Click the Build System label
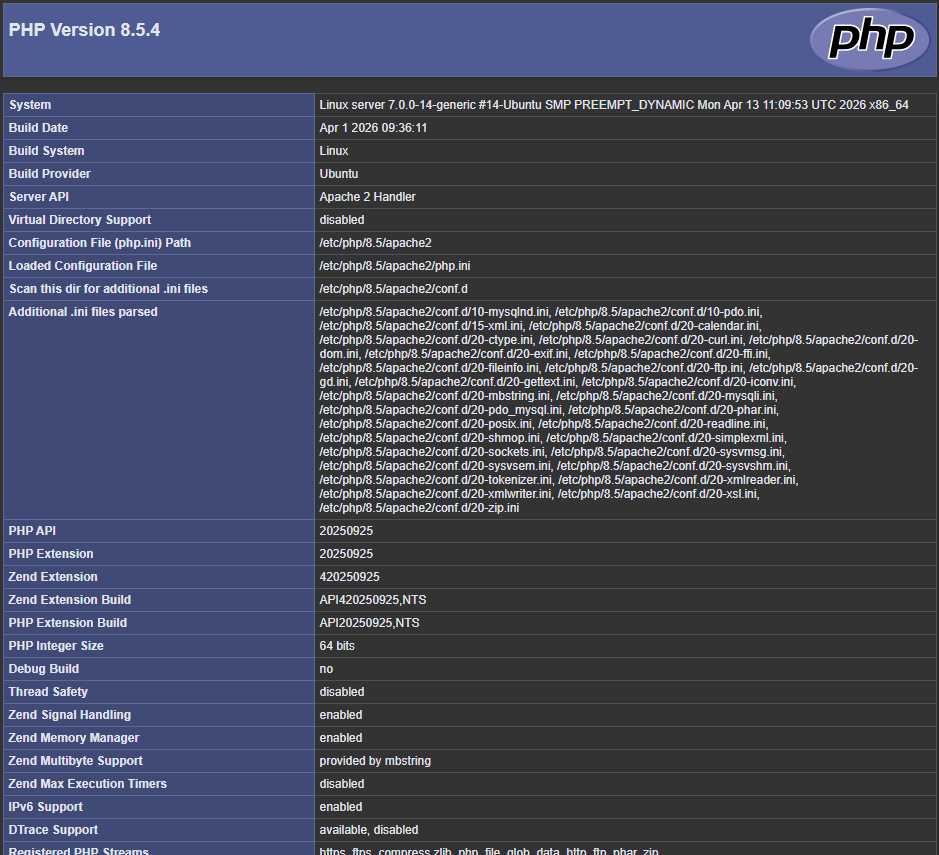This screenshot has width=939, height=855. tap(46, 151)
